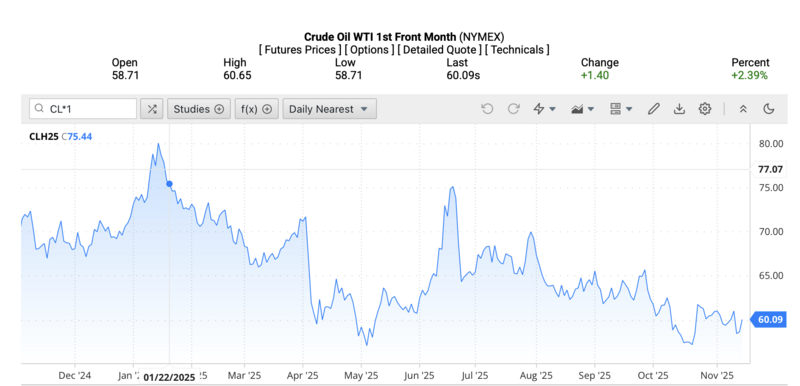Click the High value 60.65
Image resolution: width=800 pixels, height=386 pixels.
tap(237, 76)
